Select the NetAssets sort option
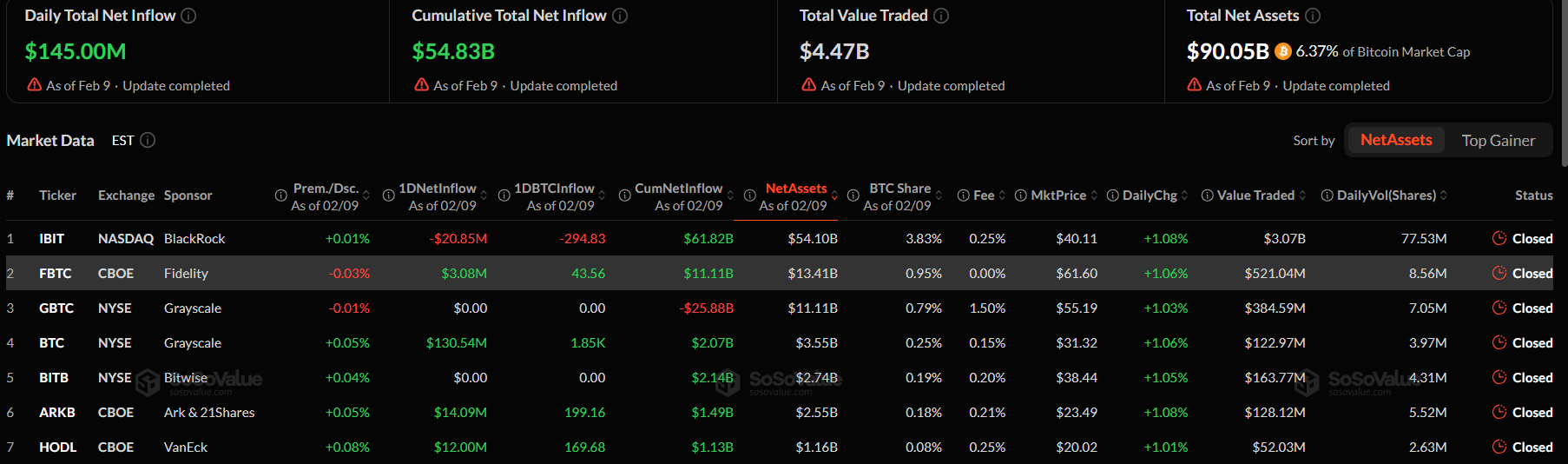Viewport: 1568px width, 464px height. click(x=1395, y=140)
